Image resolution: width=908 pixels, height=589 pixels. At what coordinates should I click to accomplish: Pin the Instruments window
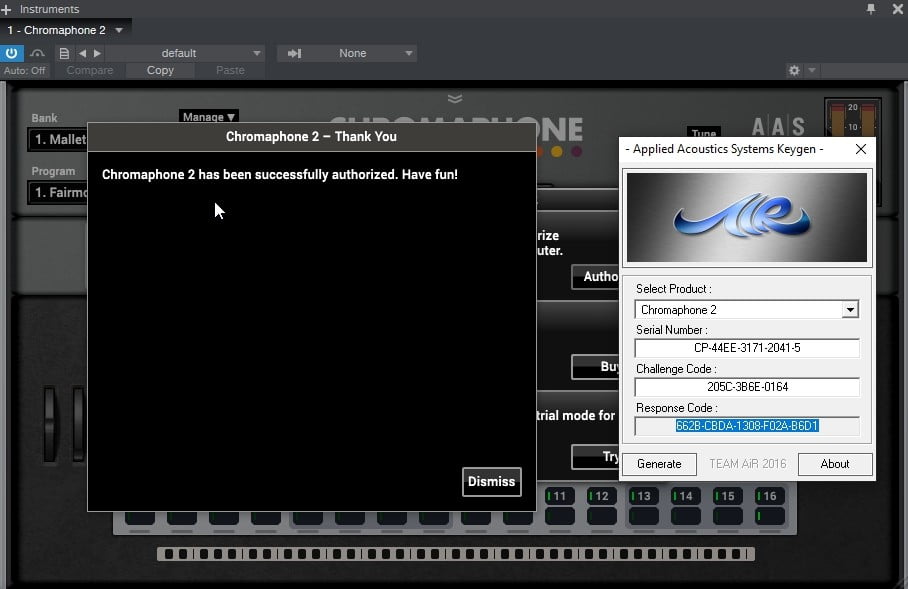(x=870, y=9)
